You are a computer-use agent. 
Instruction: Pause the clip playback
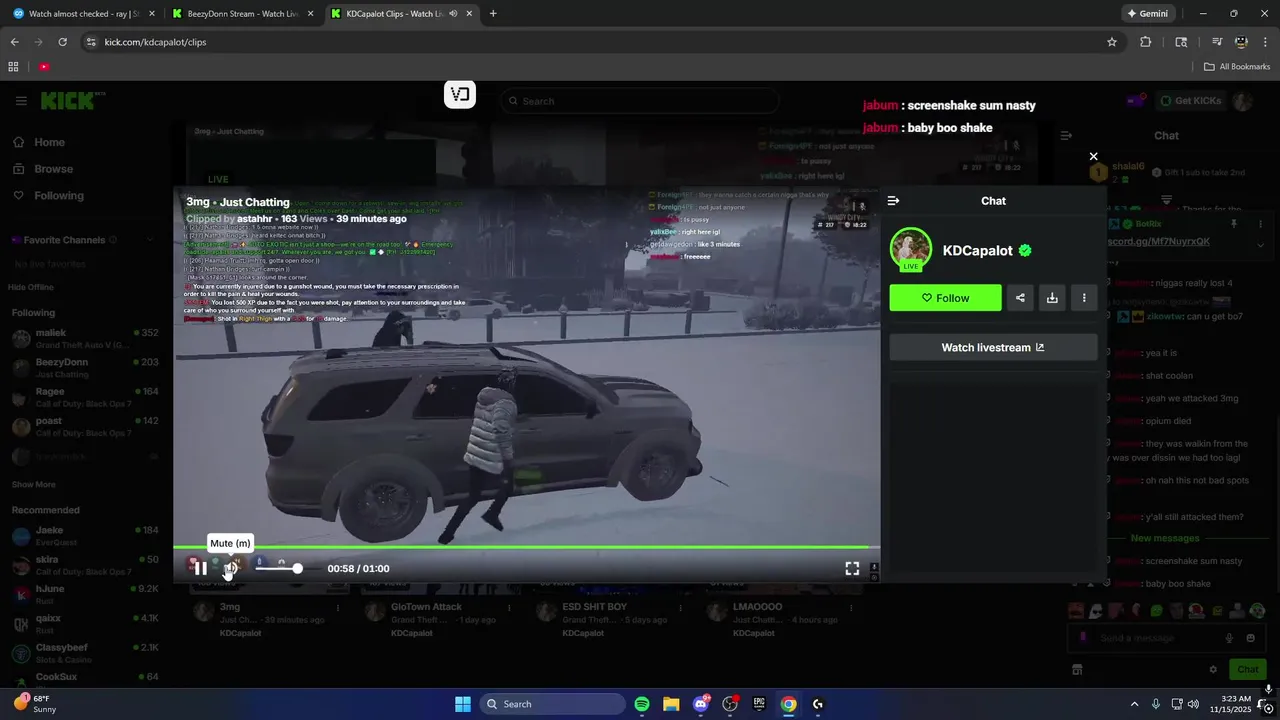200,568
